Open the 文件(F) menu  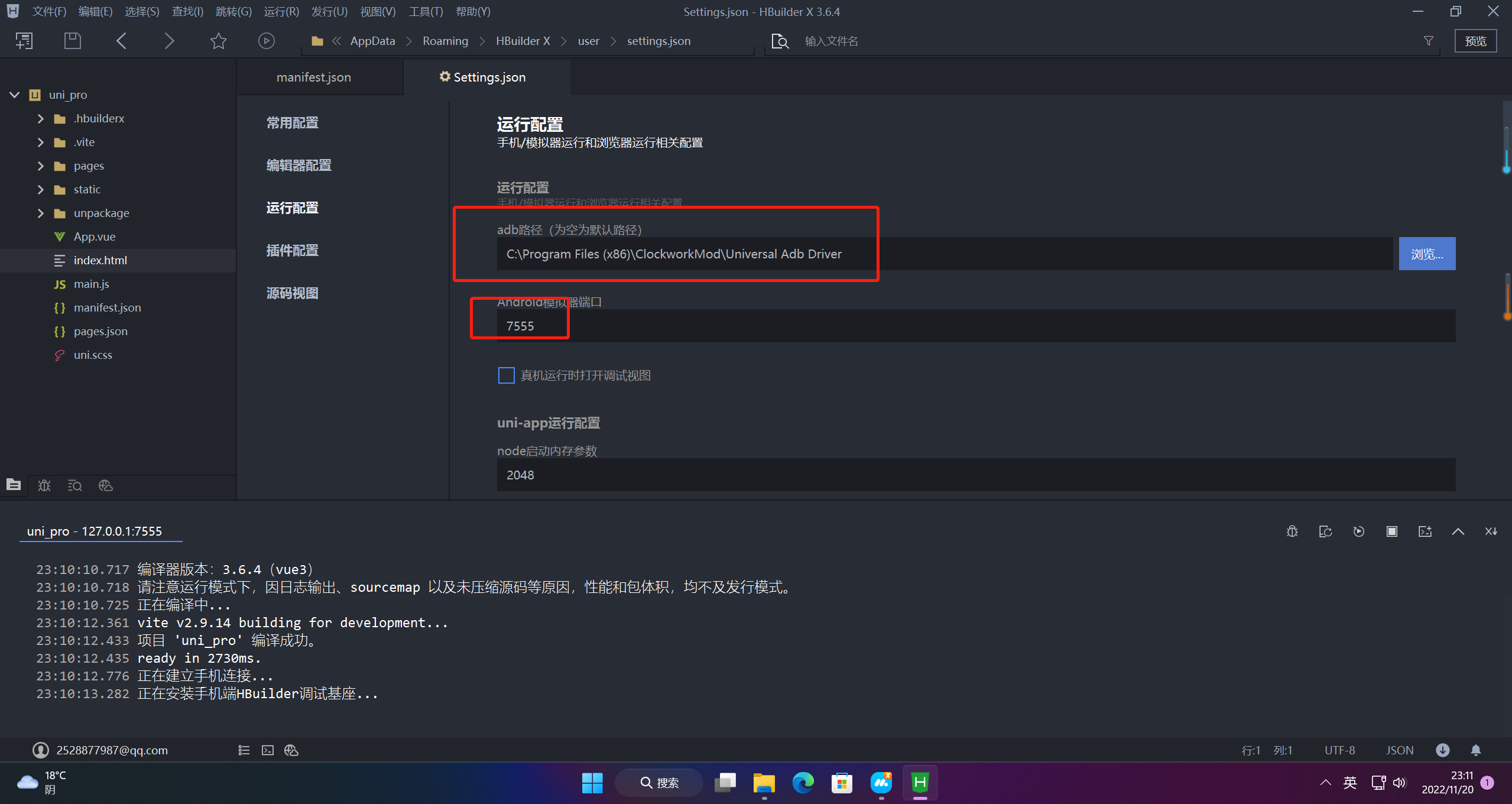click(x=49, y=12)
